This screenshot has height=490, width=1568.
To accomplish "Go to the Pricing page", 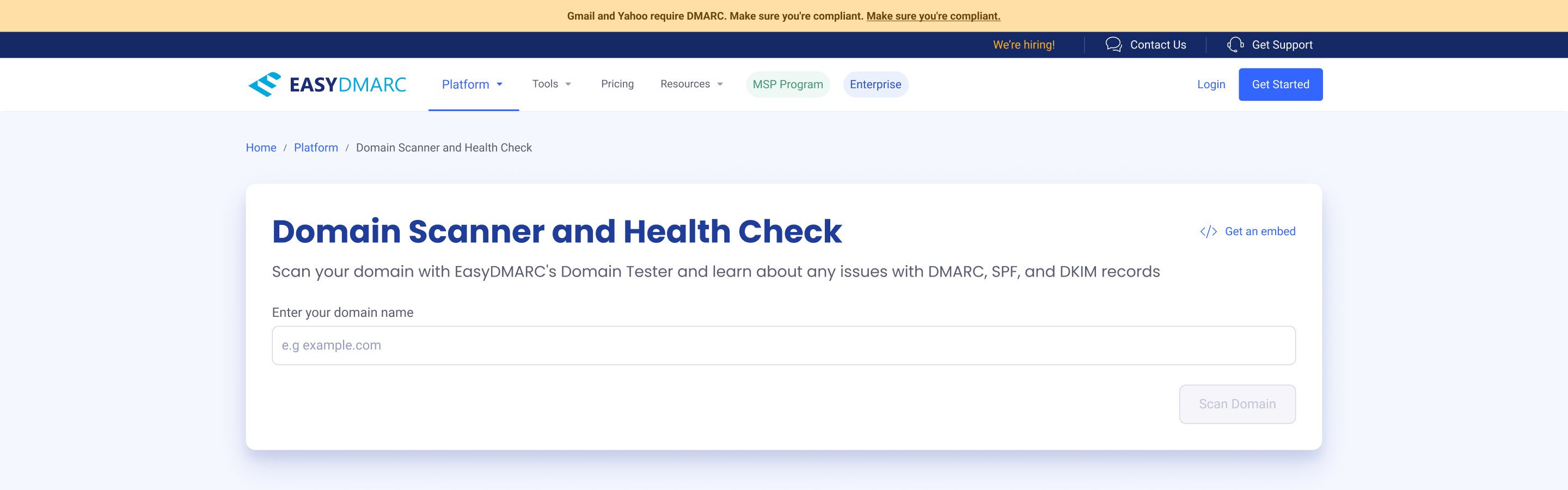I will point(617,84).
